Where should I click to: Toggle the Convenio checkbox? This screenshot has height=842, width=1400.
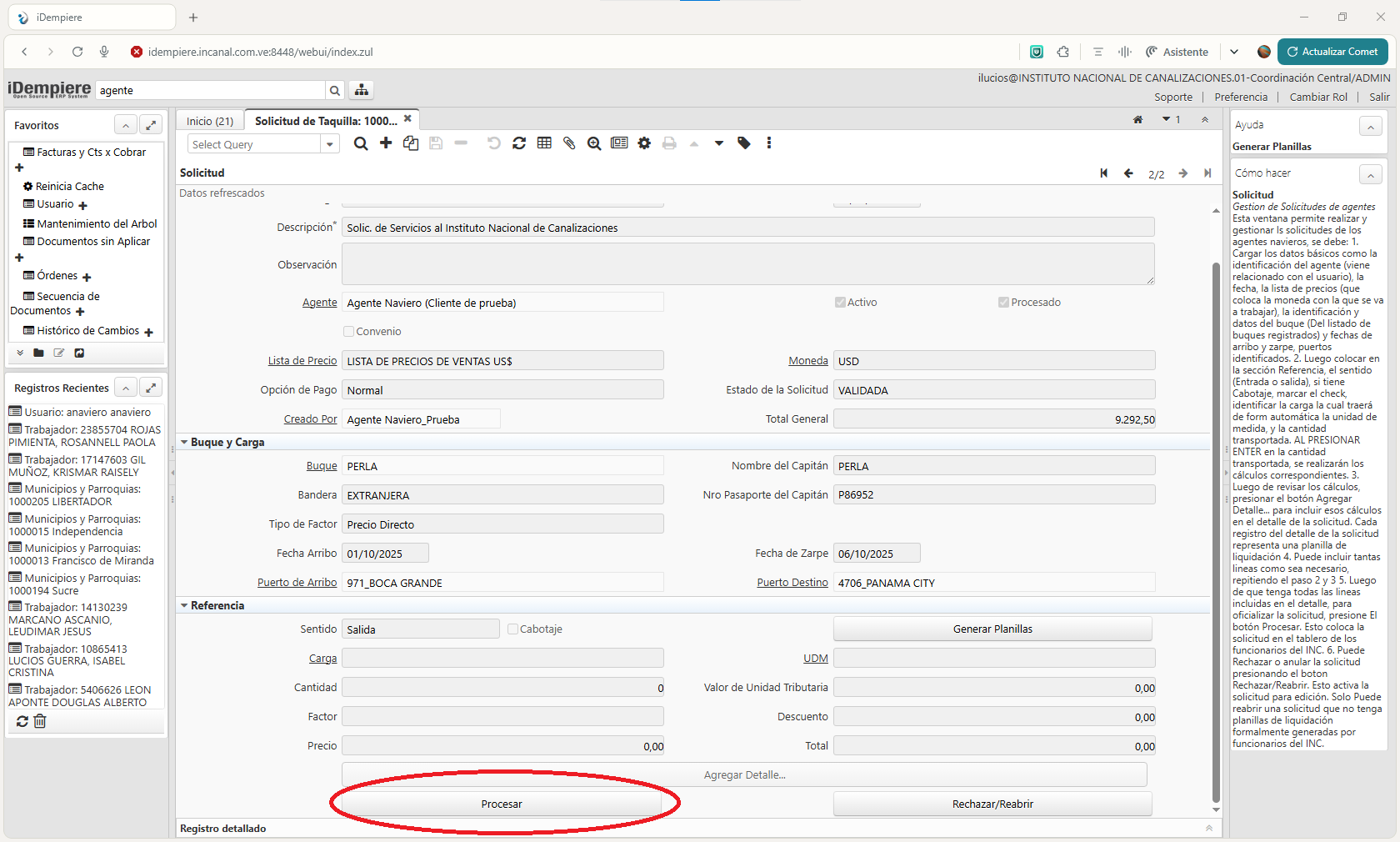(x=349, y=332)
